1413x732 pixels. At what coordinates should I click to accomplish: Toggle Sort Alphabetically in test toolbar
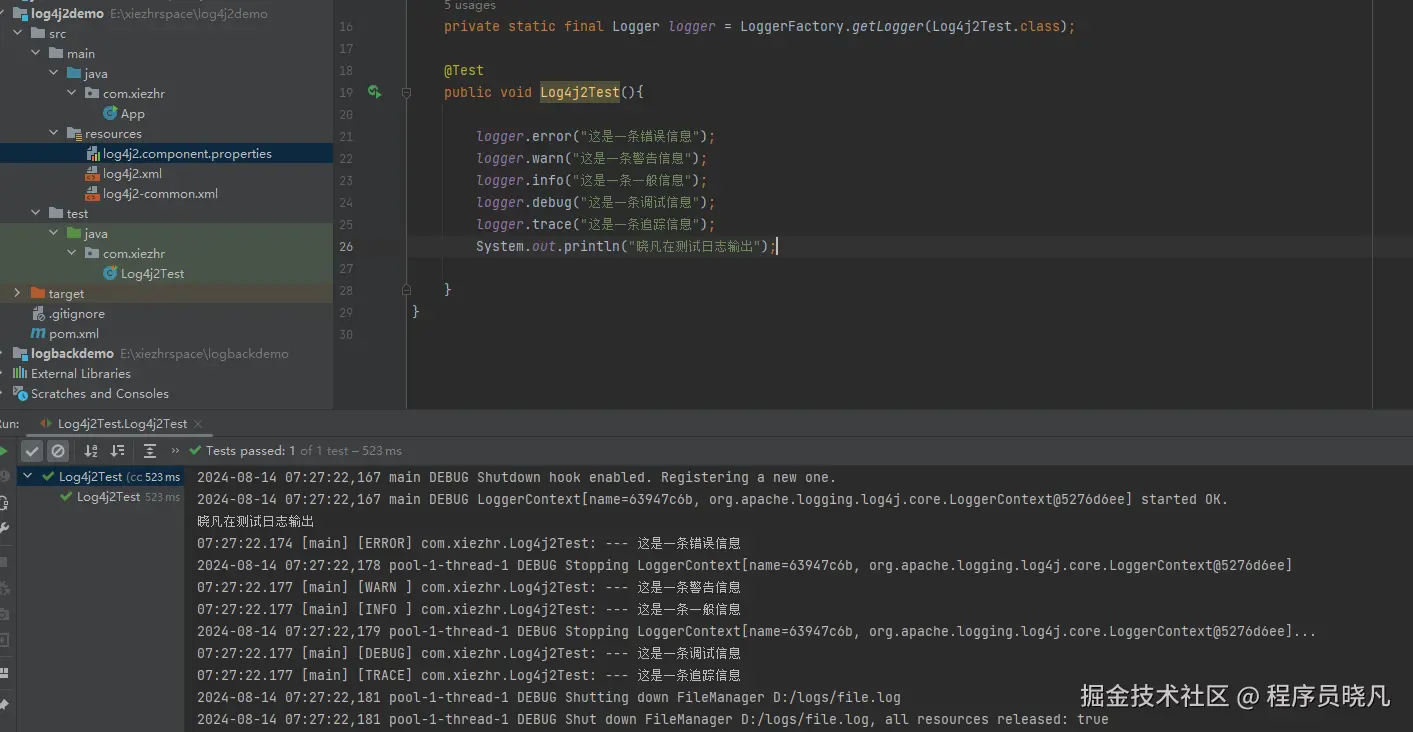click(91, 451)
